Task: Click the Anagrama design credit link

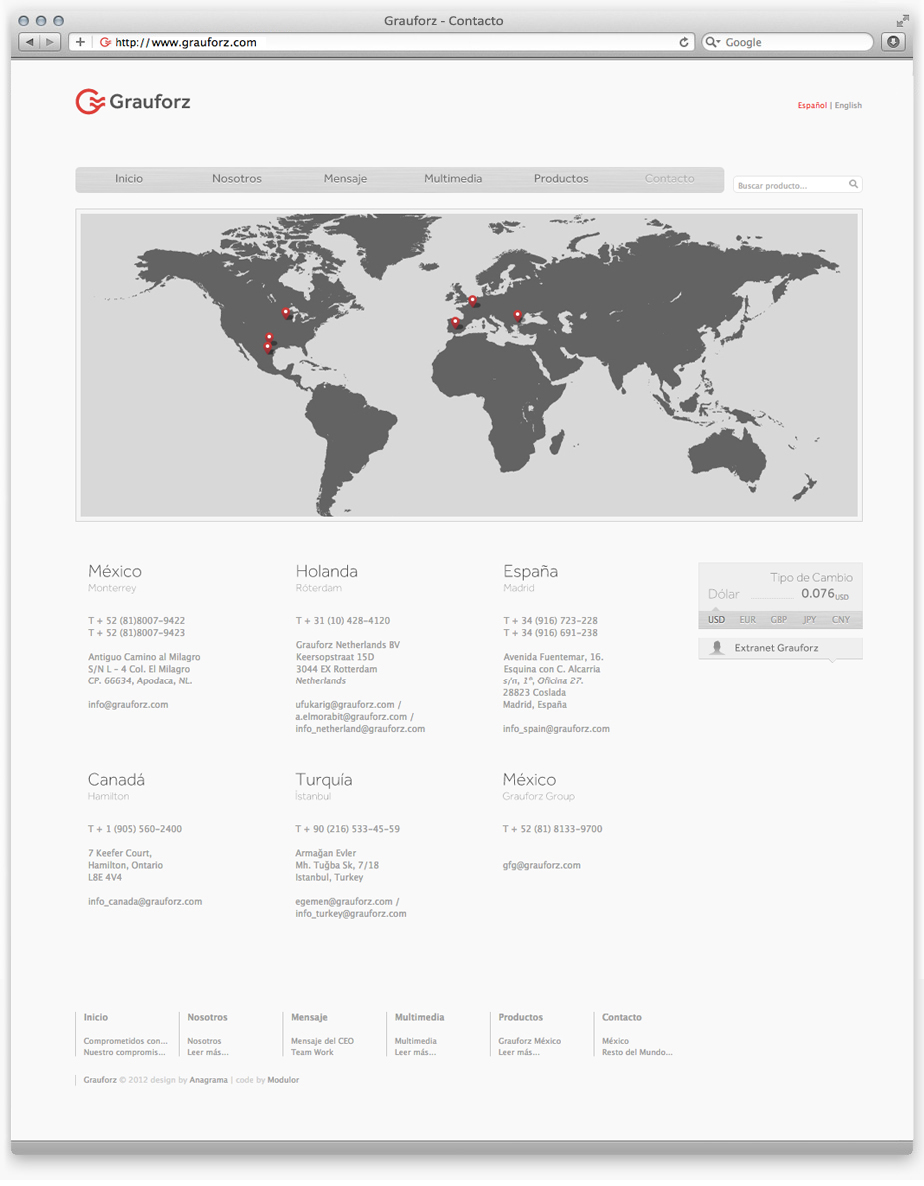Action: (x=209, y=1080)
